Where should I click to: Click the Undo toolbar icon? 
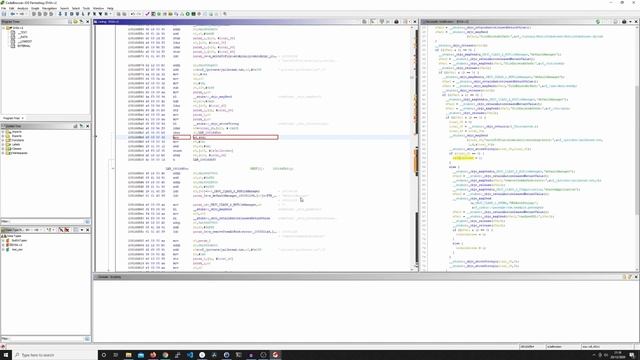[x=132, y=14]
